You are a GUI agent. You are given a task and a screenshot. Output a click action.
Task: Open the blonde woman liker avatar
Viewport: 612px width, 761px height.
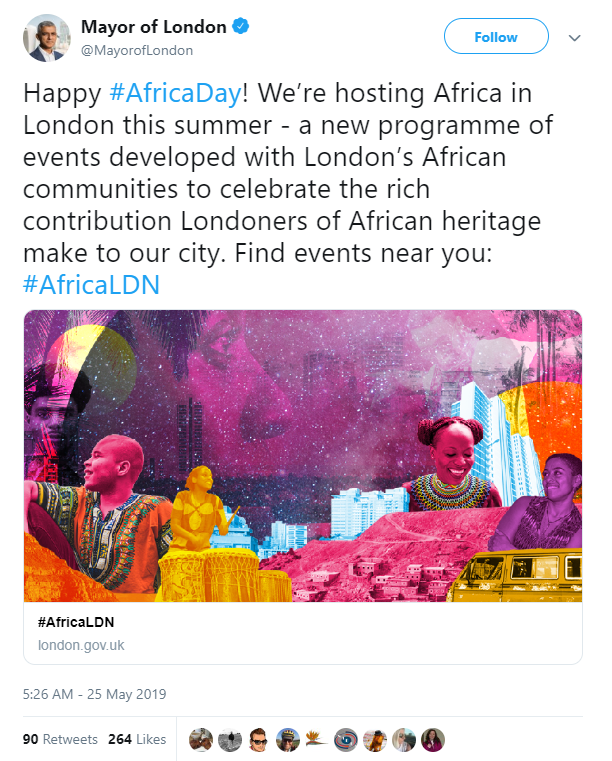404,740
